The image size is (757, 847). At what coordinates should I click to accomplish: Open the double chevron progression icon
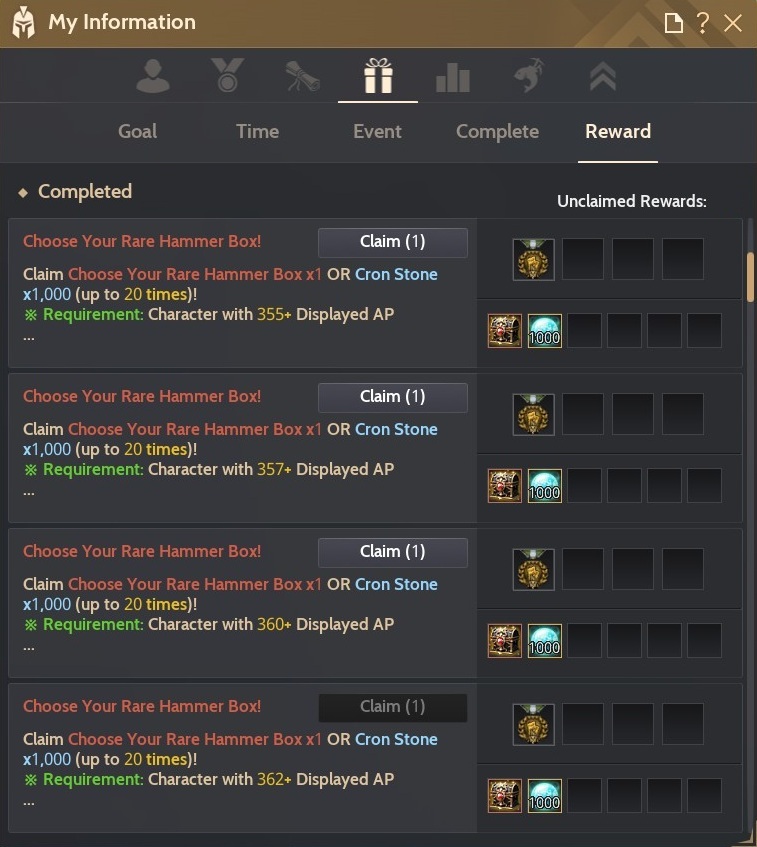click(x=603, y=76)
